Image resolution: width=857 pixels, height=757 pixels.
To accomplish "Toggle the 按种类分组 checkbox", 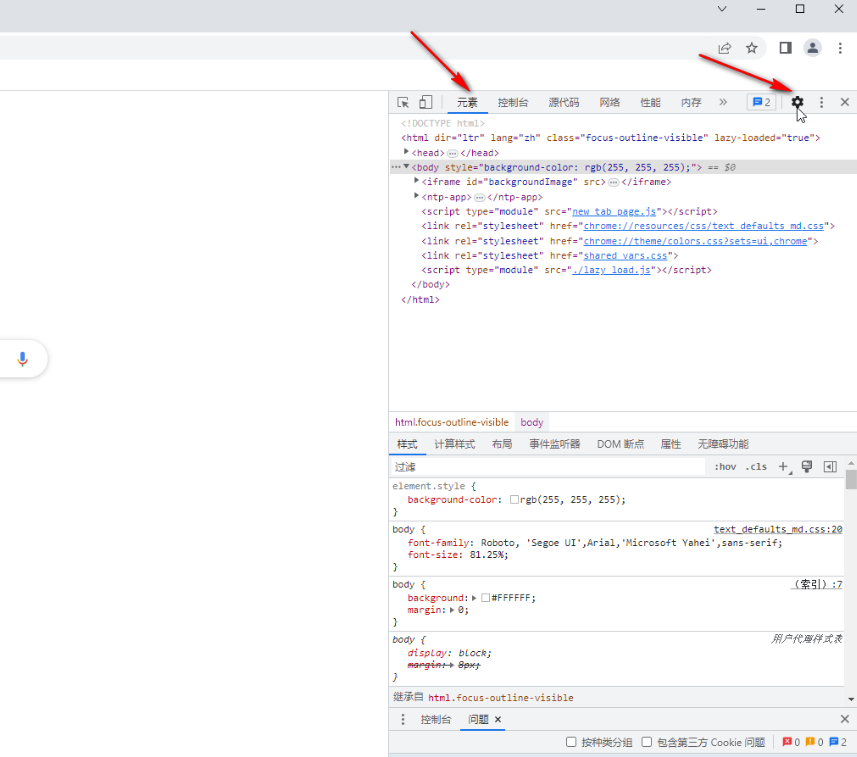I will coord(571,742).
